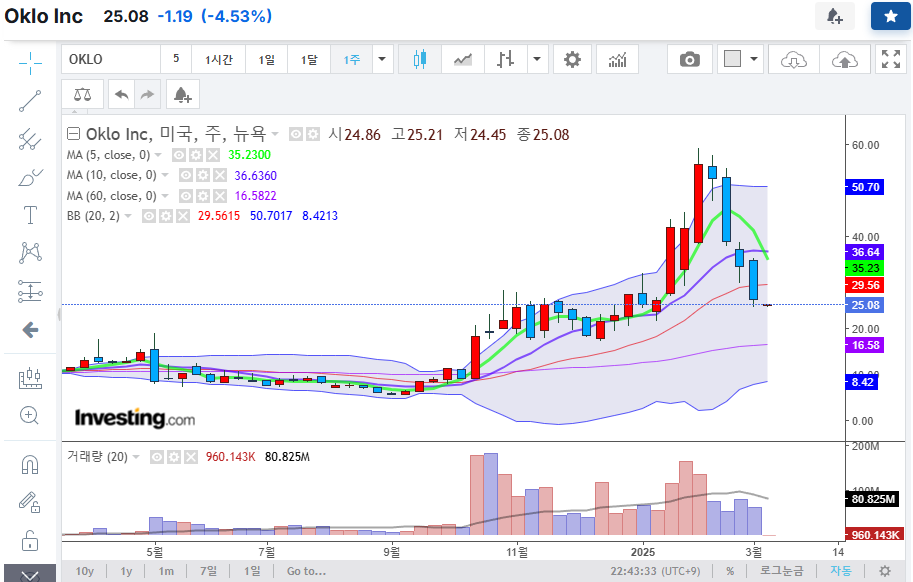913x582 pixels.
Task: Open the long position prediction tool
Action: 30,292
